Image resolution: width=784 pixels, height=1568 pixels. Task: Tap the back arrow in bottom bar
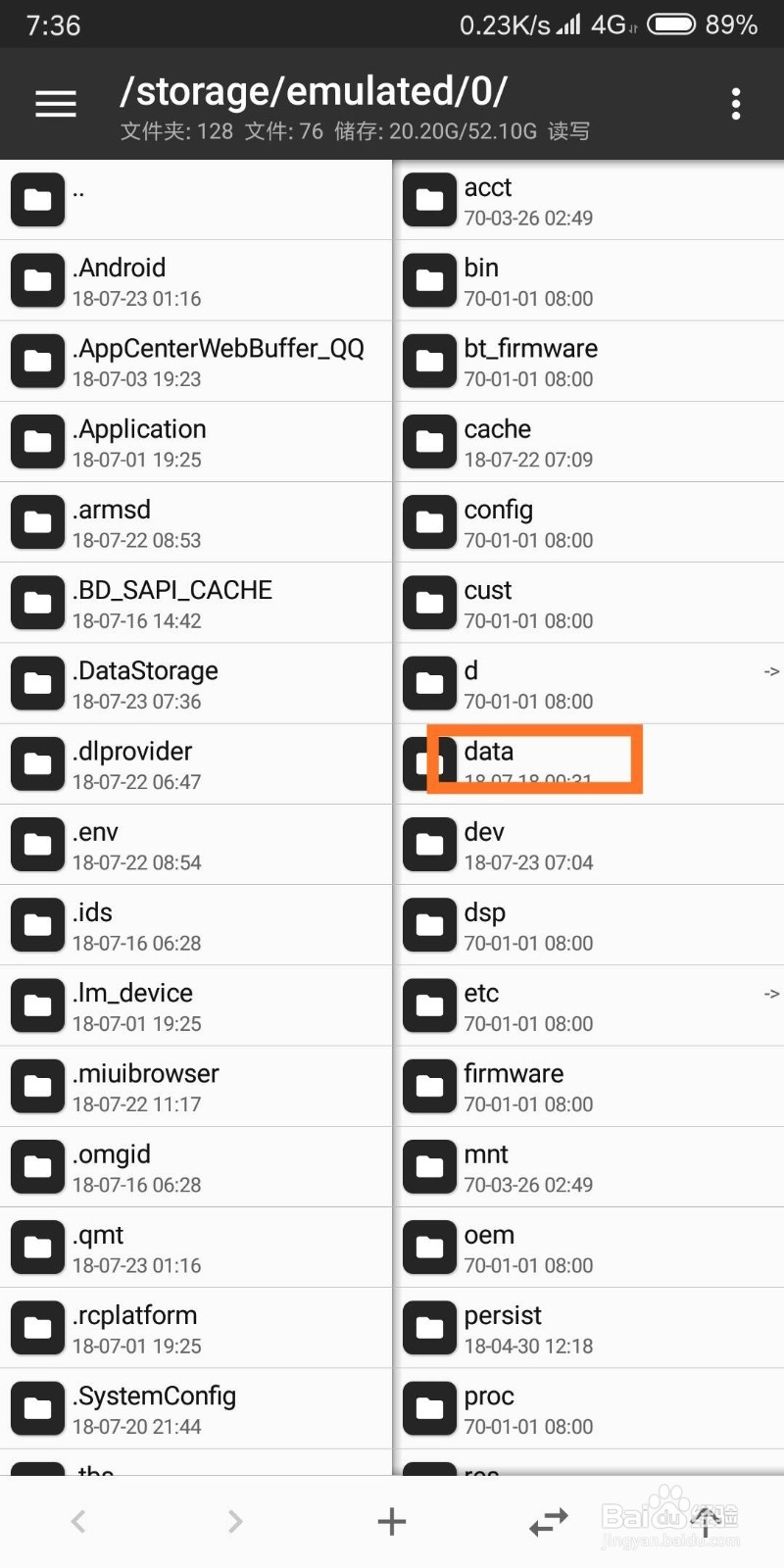click(78, 1521)
